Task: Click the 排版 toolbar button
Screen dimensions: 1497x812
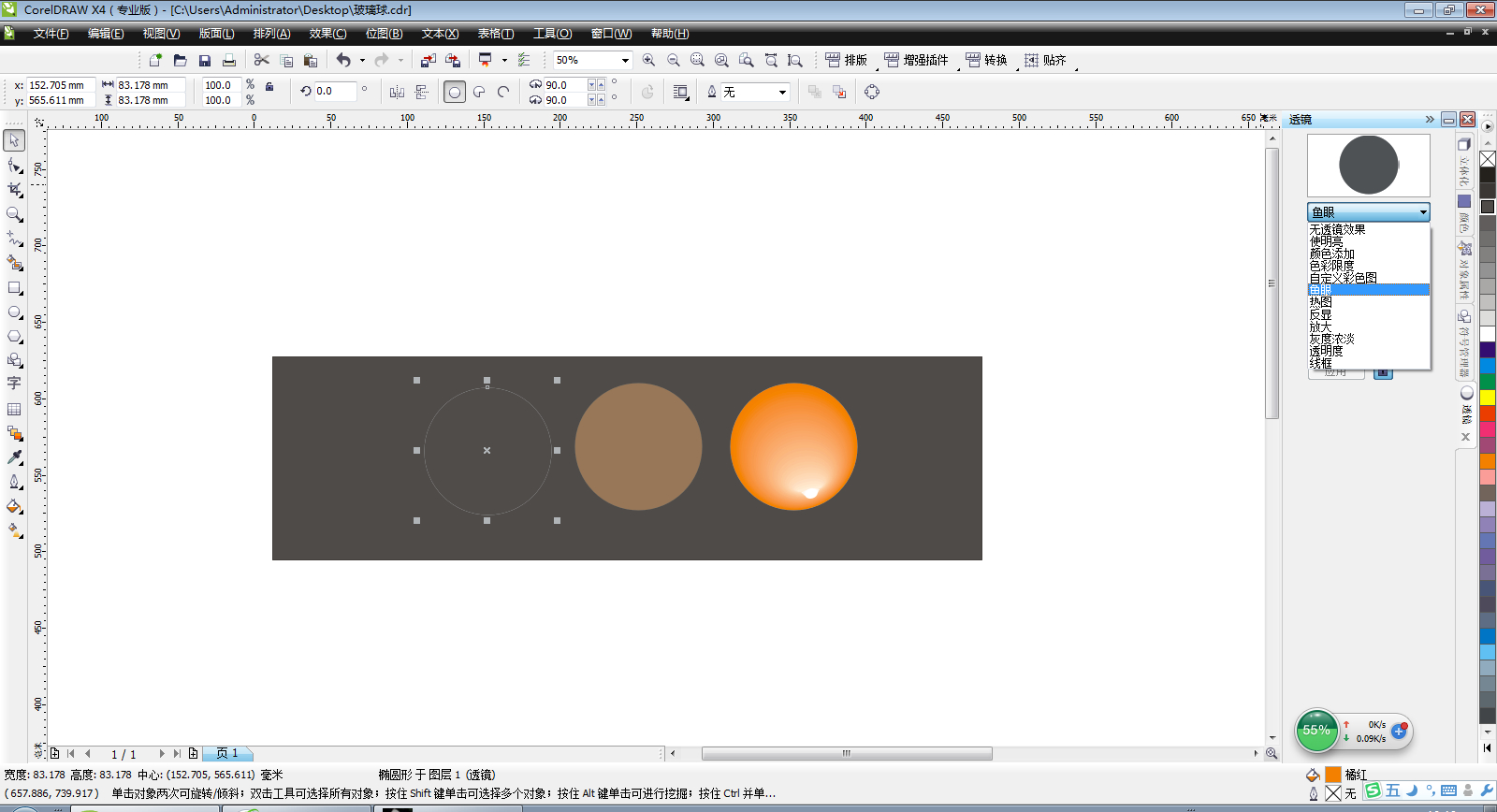Action: coord(846,60)
